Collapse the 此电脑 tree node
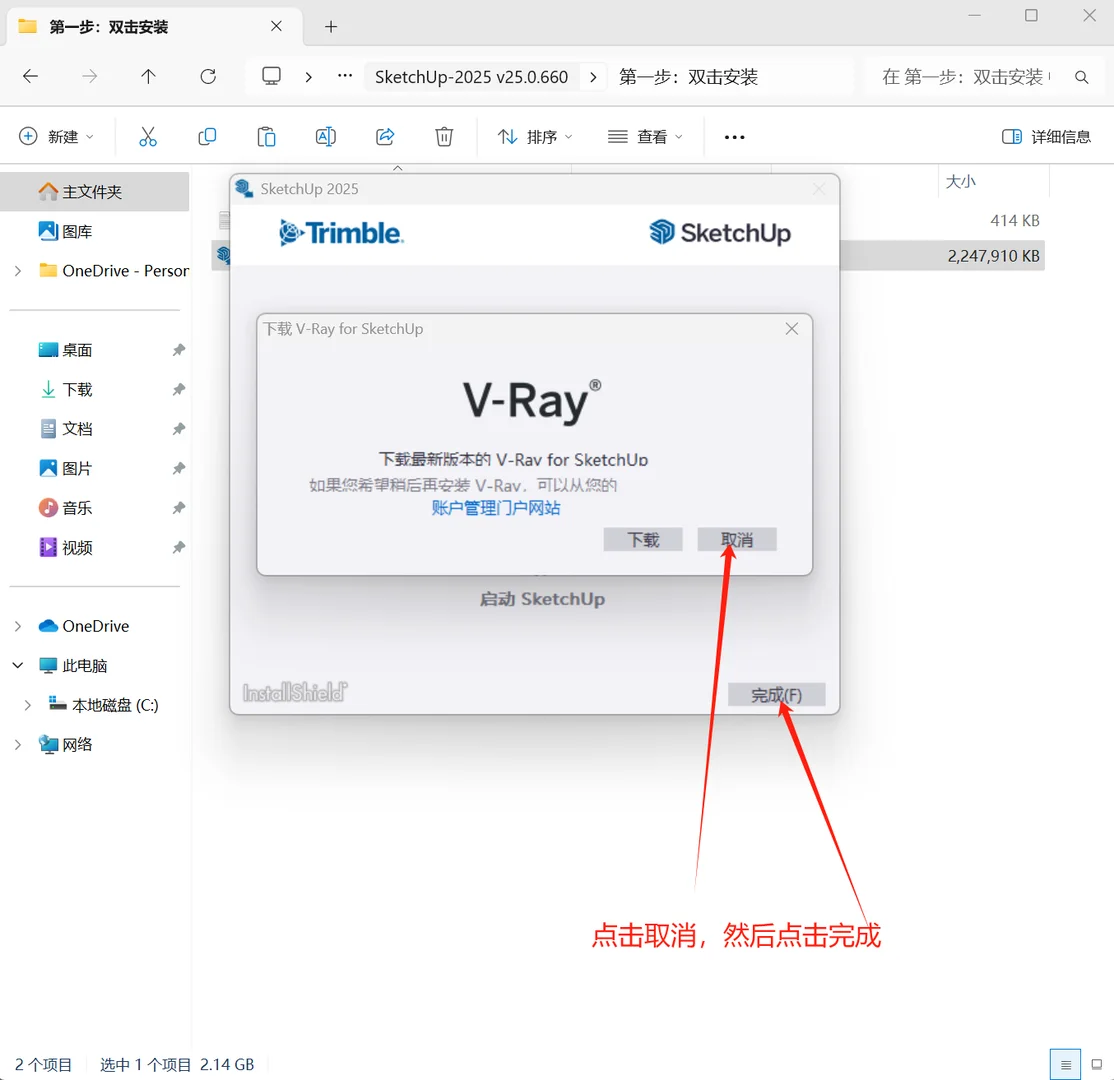 pos(18,666)
